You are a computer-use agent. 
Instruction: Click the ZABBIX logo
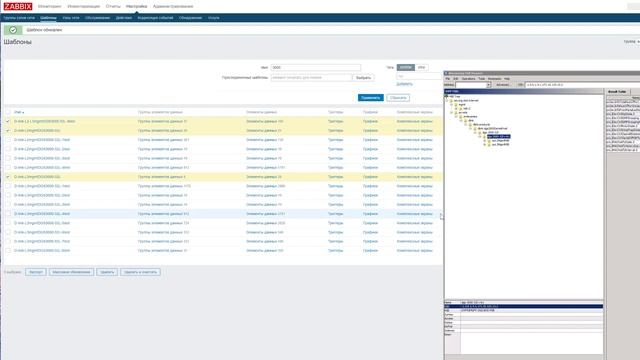tap(18, 6)
